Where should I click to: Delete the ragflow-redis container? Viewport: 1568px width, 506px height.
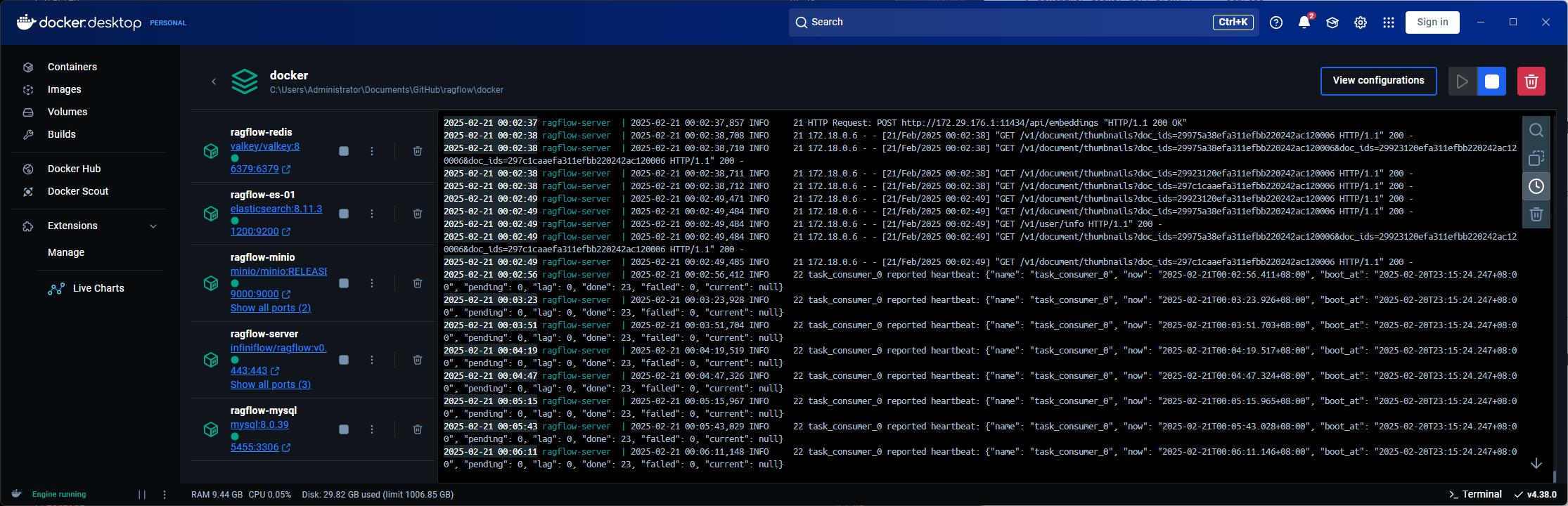pyautogui.click(x=418, y=151)
